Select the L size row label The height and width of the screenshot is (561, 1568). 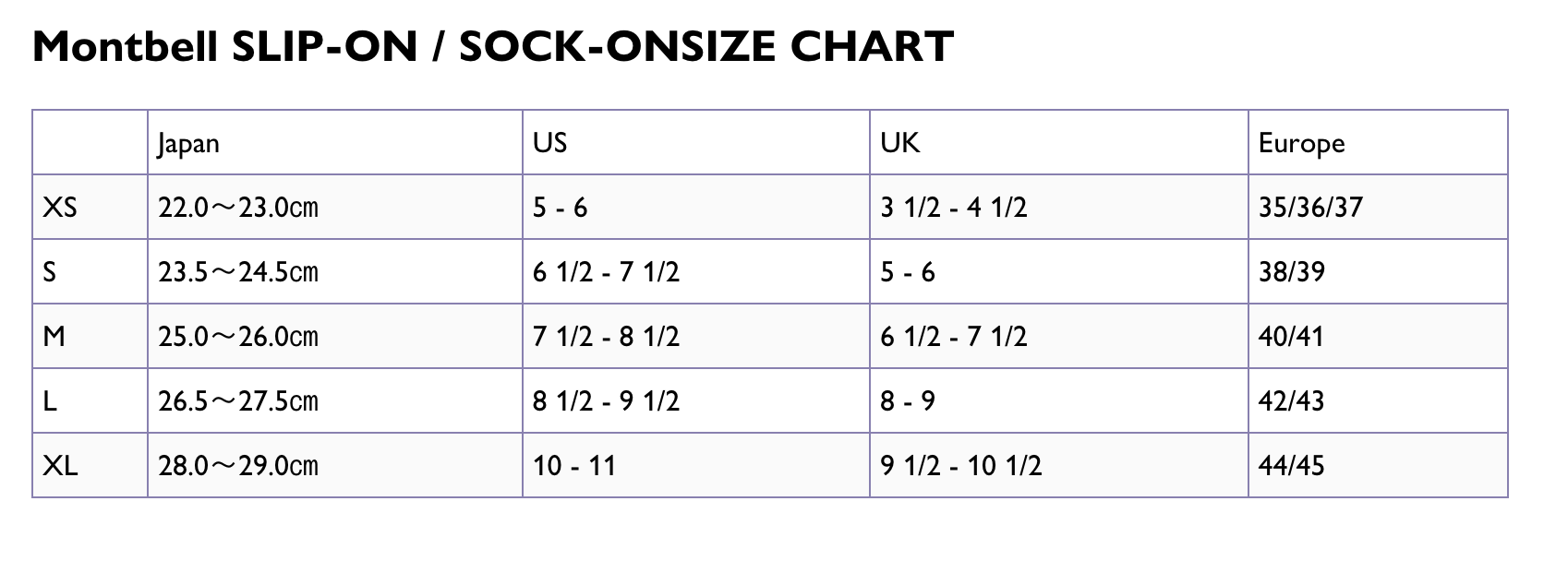point(50,400)
